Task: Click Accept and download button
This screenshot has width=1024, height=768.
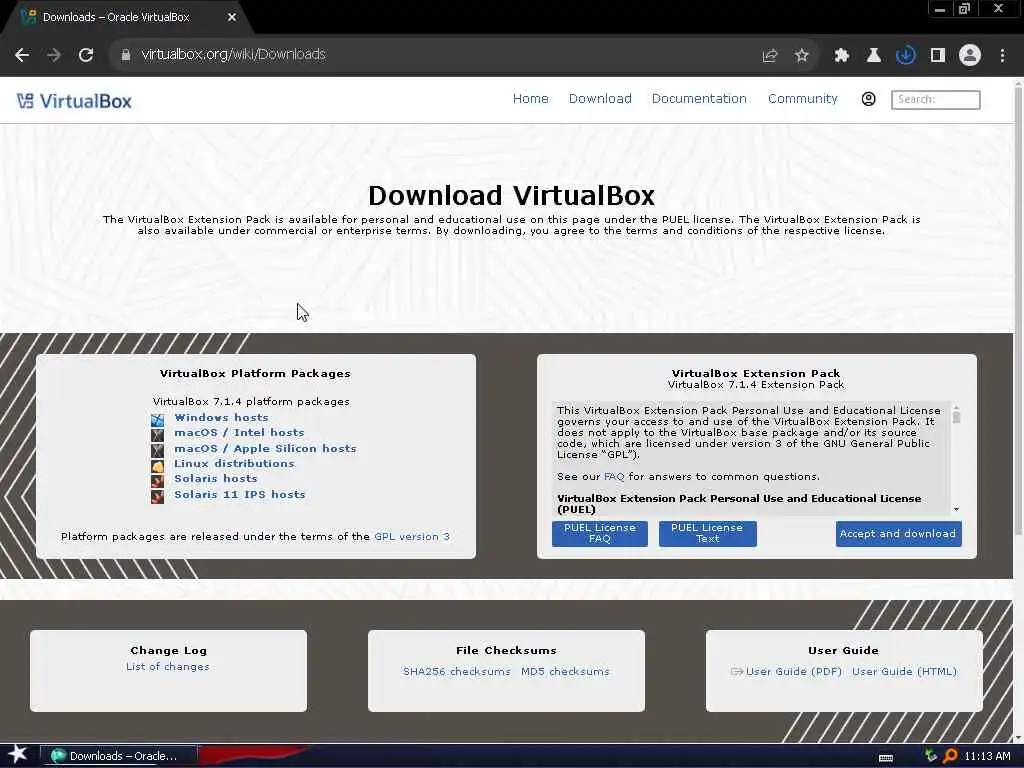Action: 898,534
